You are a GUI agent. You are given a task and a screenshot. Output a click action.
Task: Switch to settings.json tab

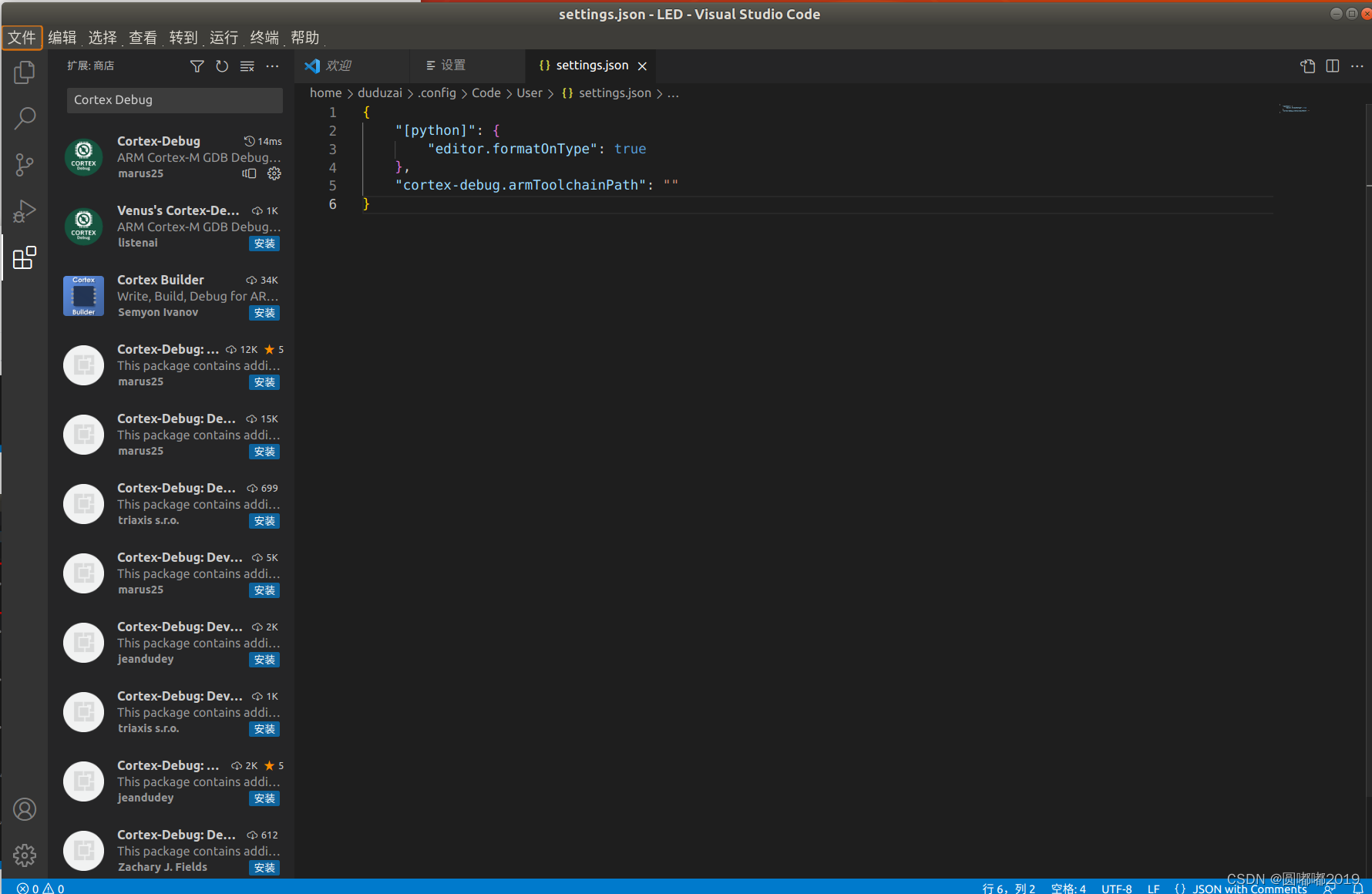click(x=591, y=66)
